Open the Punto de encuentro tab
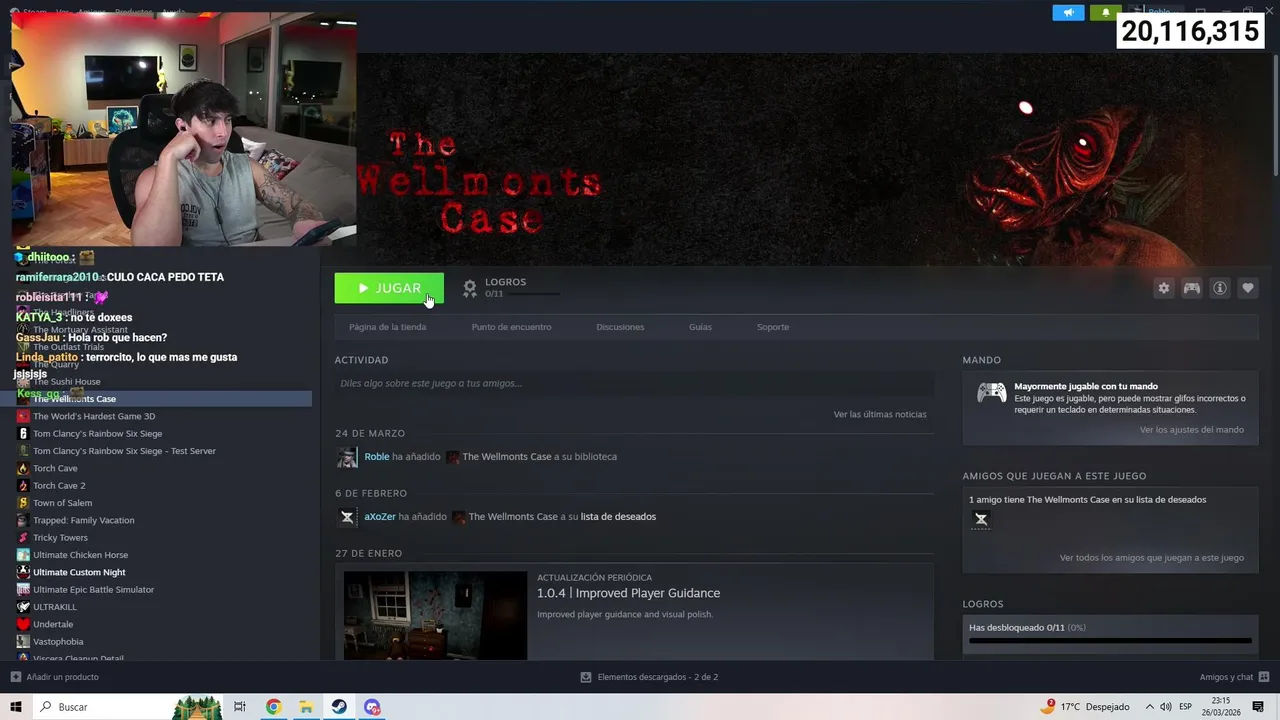Image resolution: width=1280 pixels, height=720 pixels. point(511,327)
